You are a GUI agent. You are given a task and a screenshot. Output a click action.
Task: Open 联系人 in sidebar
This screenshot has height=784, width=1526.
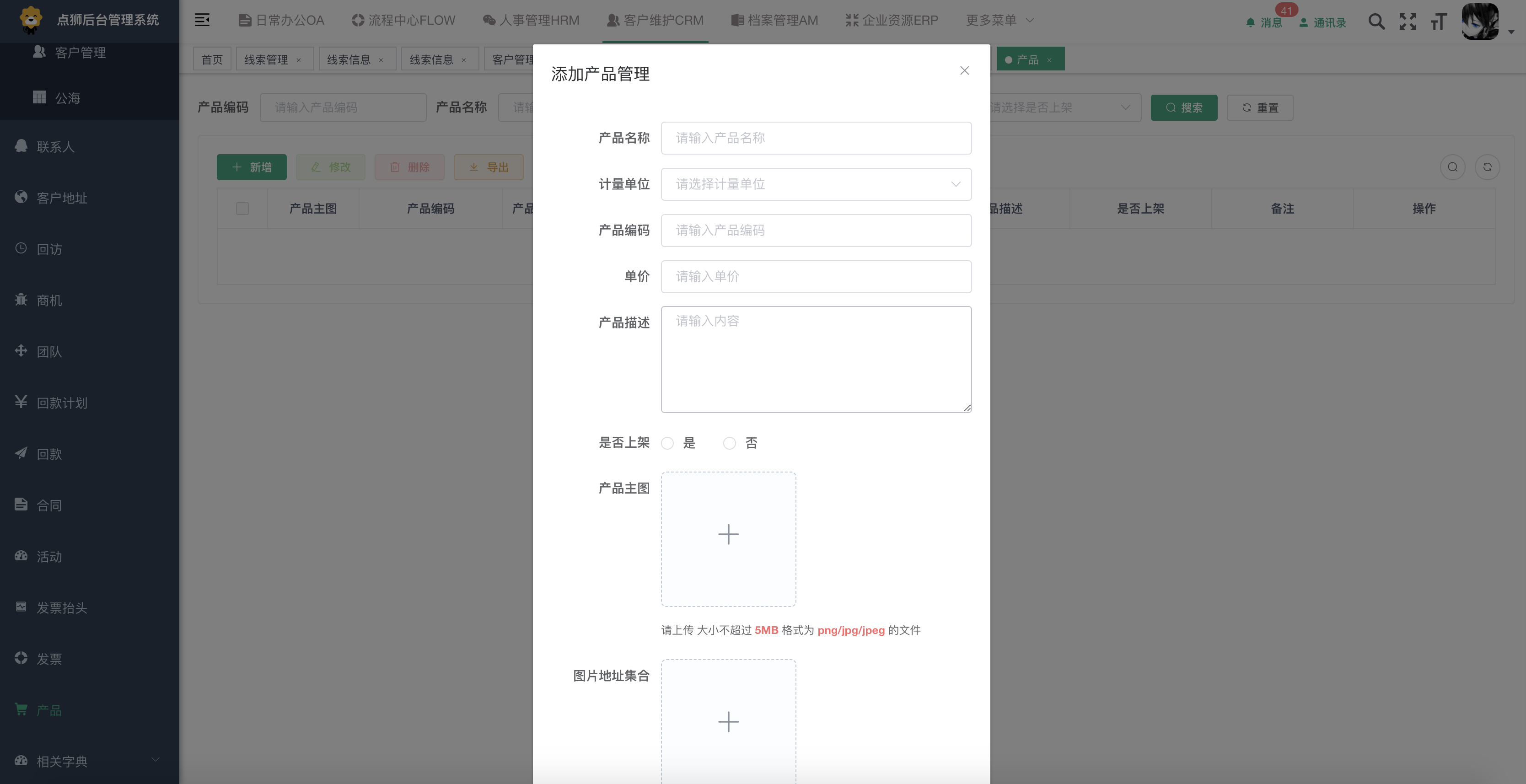90,146
